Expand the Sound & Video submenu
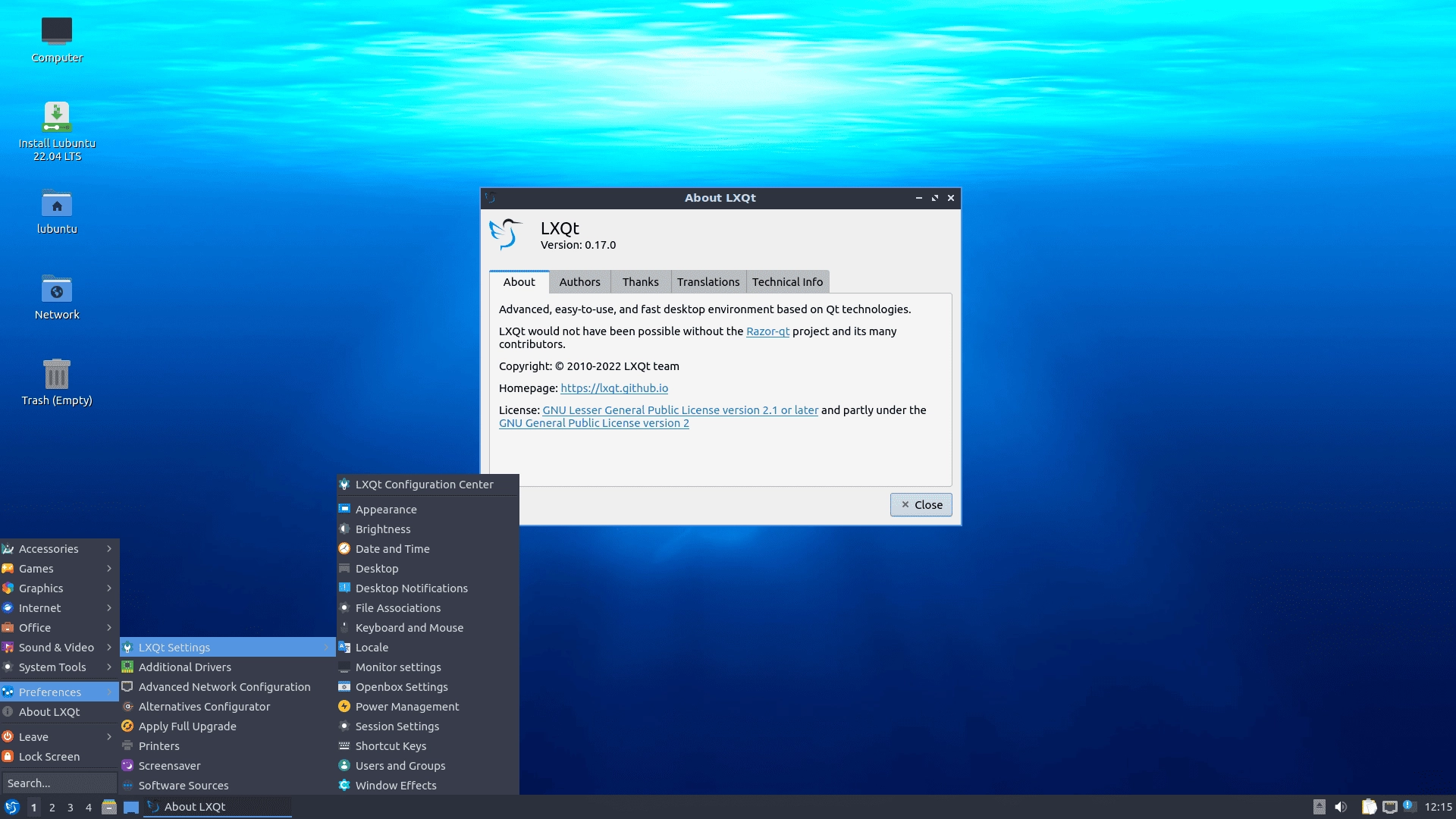The image size is (1456, 819). tap(59, 647)
